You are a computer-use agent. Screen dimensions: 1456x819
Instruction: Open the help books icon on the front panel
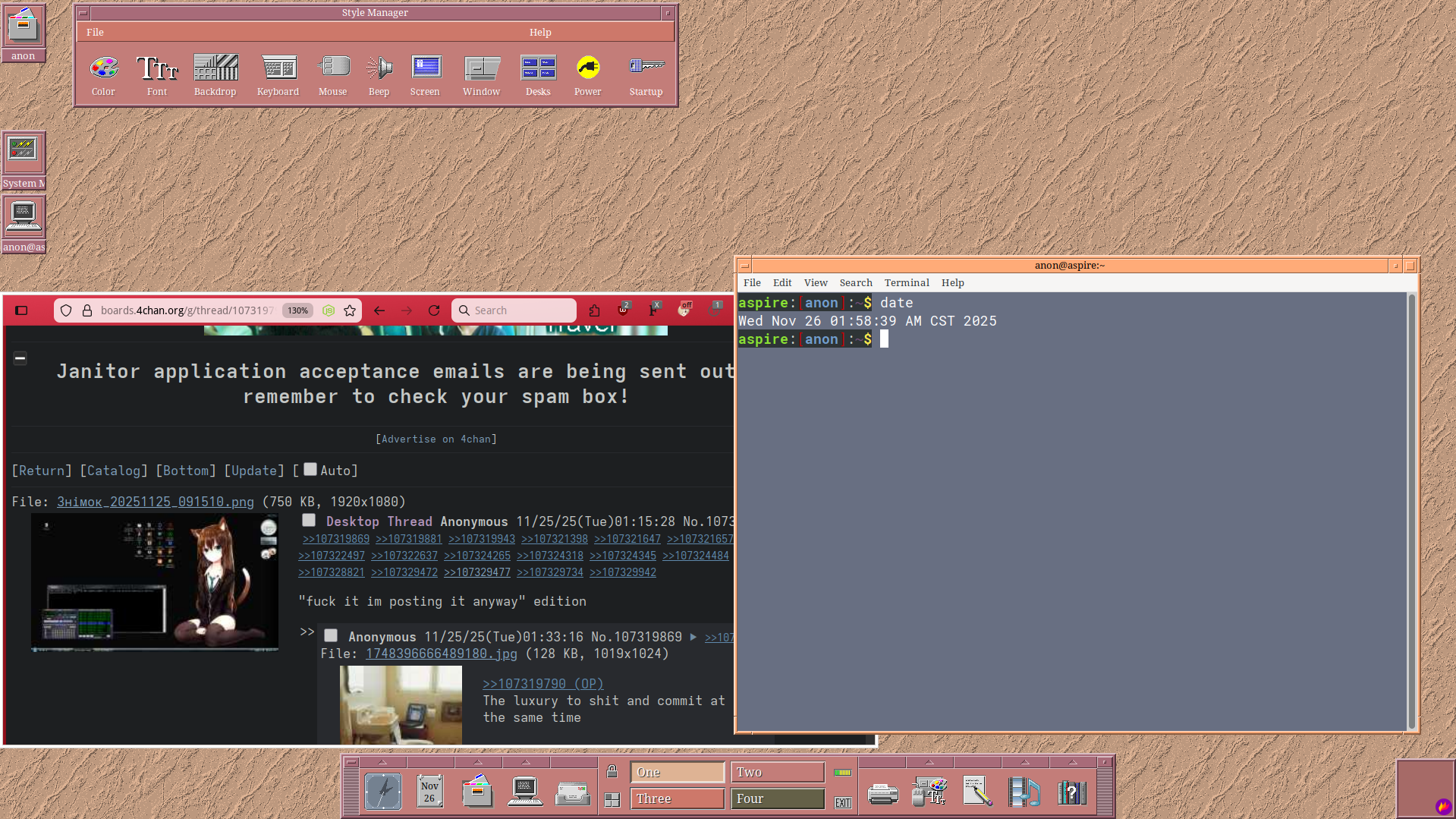coord(1072,793)
